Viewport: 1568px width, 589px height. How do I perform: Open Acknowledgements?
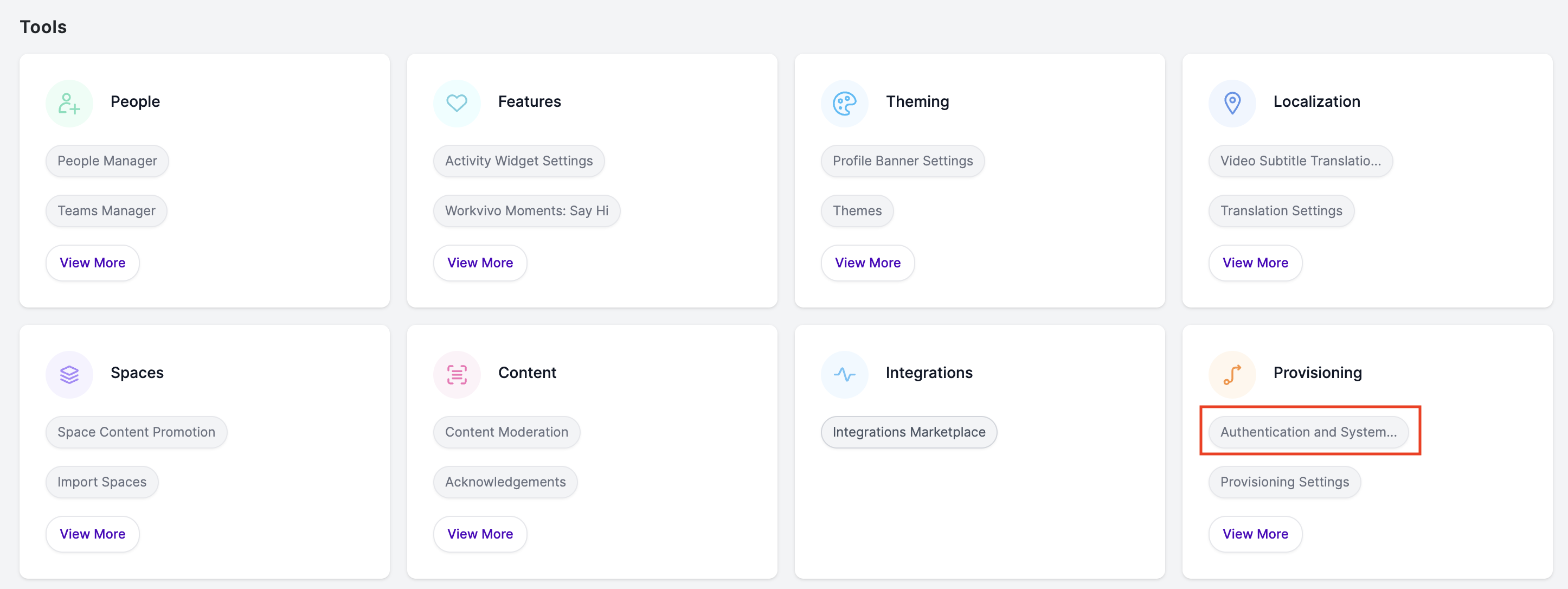click(505, 482)
